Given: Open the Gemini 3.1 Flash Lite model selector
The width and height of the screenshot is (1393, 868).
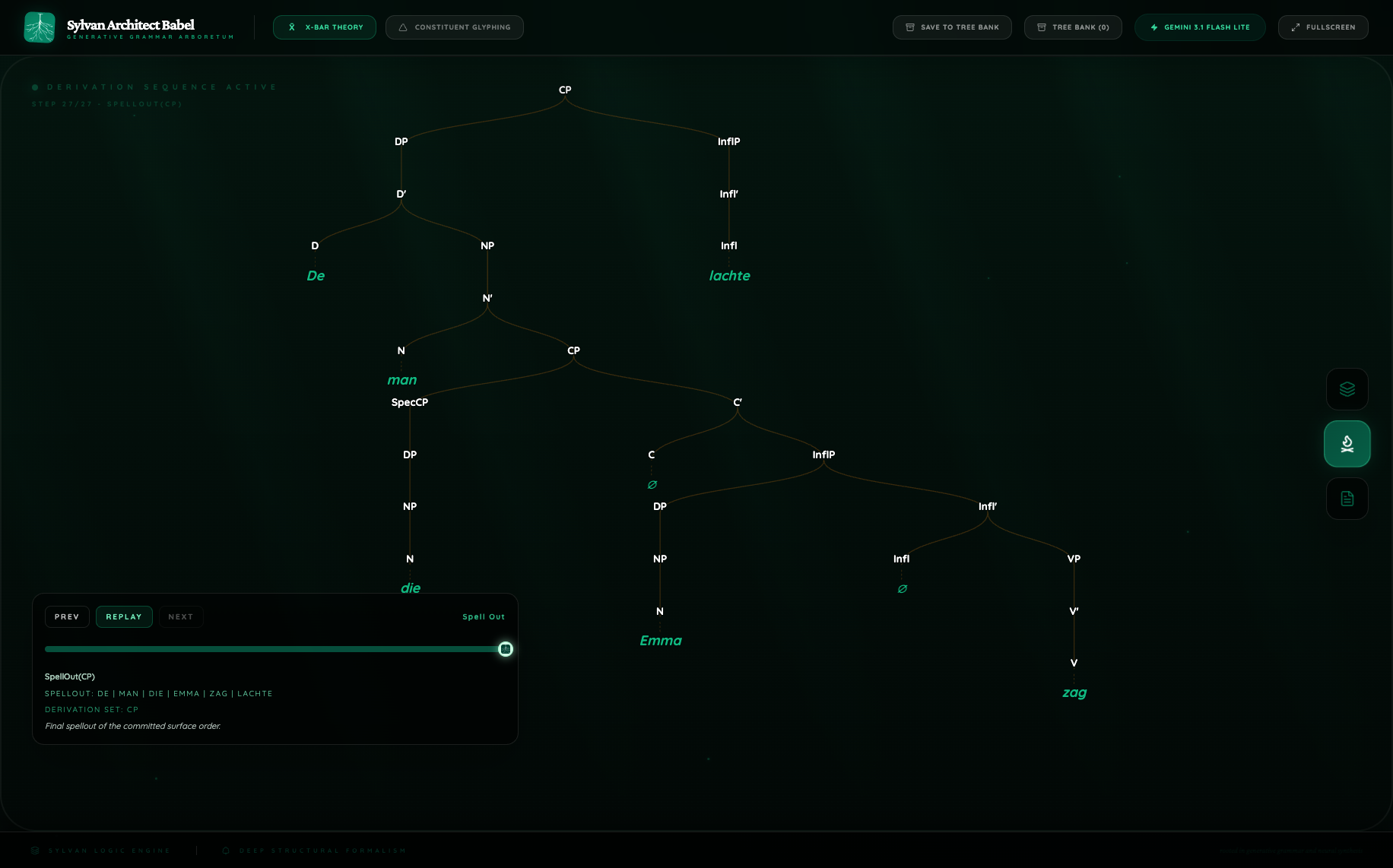Looking at the screenshot, I should tap(1200, 27).
